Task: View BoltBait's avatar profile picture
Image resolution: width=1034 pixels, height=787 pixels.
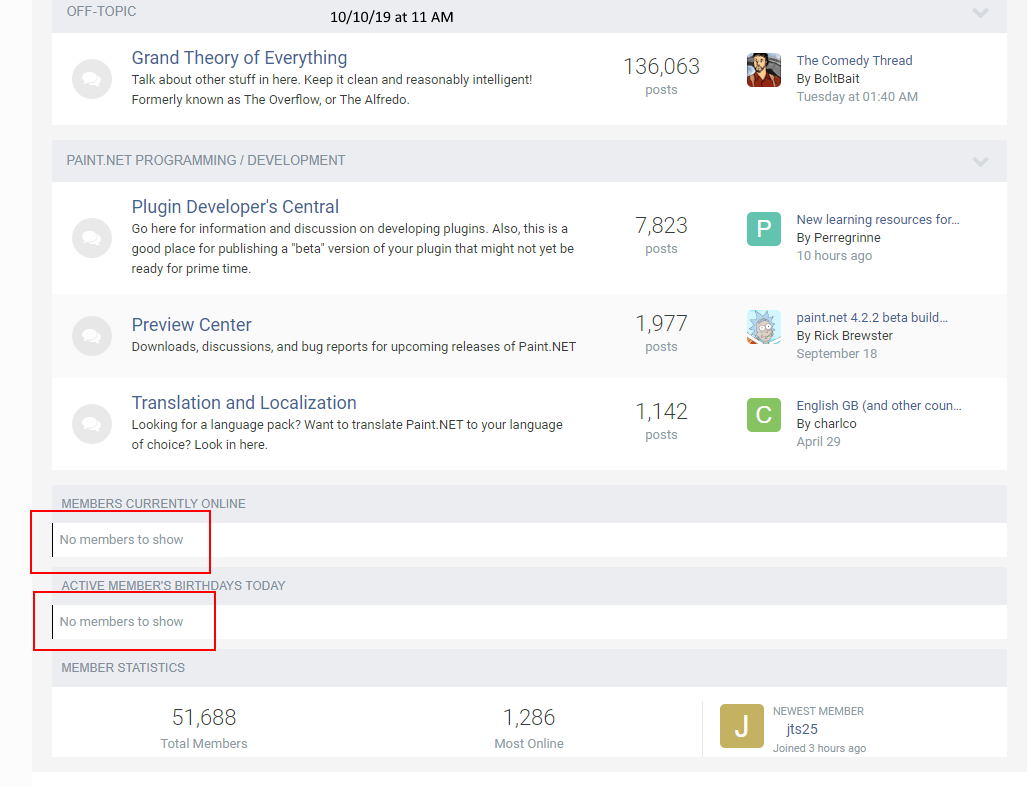Action: (x=764, y=70)
